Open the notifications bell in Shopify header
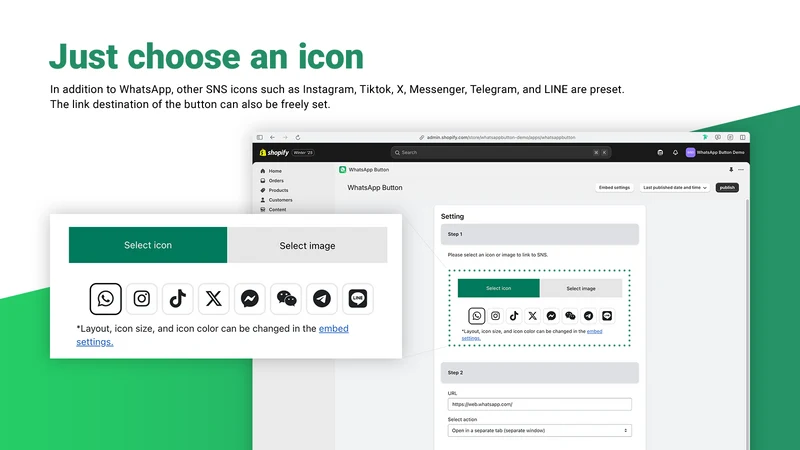Screen dimensions: 800x450 point(675,153)
